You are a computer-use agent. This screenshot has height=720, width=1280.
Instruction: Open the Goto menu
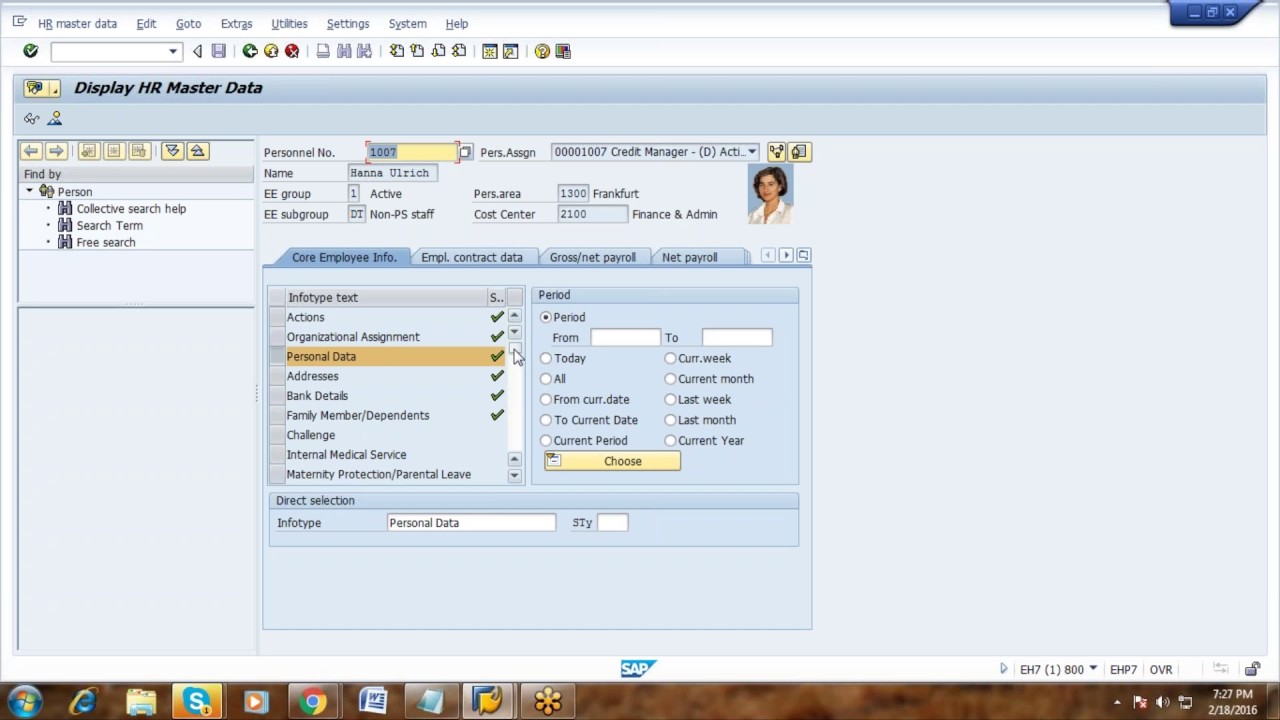(188, 23)
